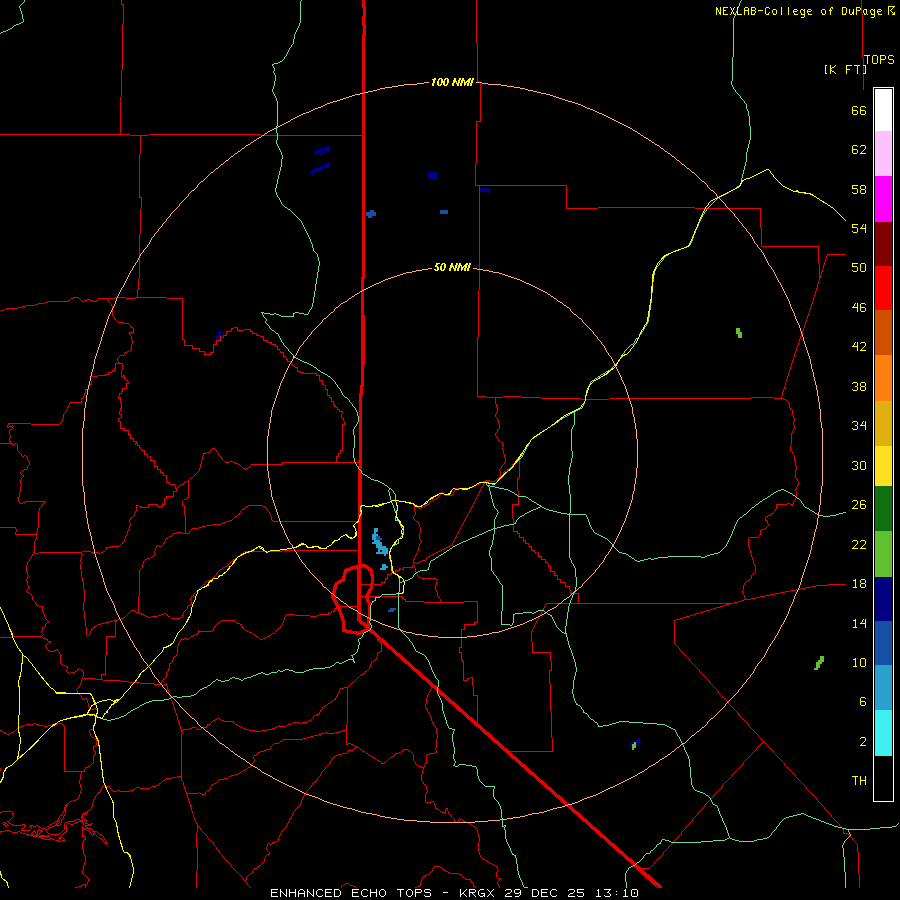Image resolution: width=900 pixels, height=900 pixels.
Task: Click the 6 scale value
Action: pos(862,702)
